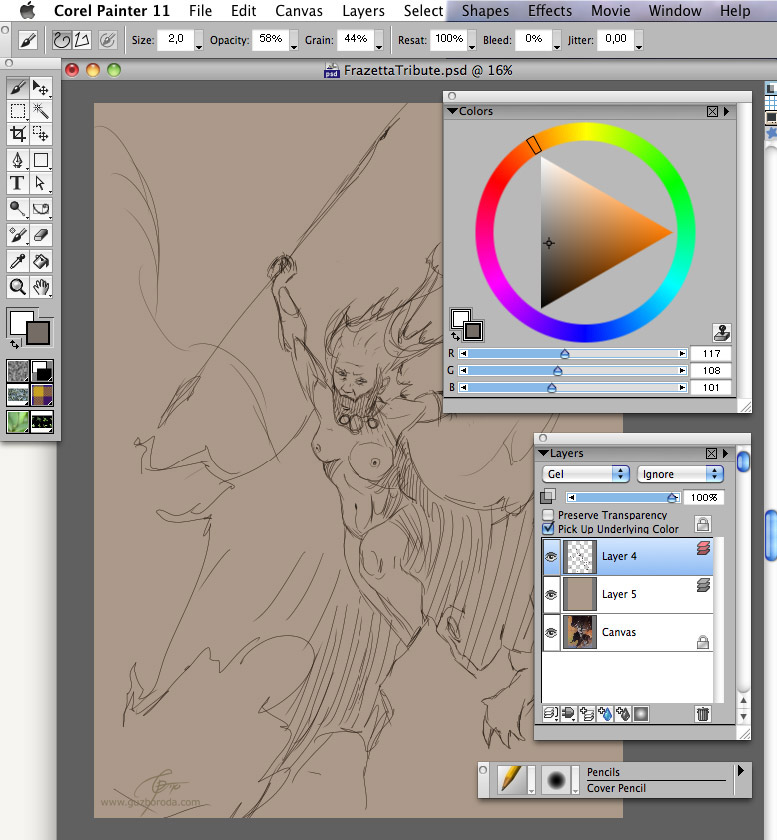Screen dimensions: 777x840
Task: Click the Cover Pencil brush variant
Action: coord(616,788)
